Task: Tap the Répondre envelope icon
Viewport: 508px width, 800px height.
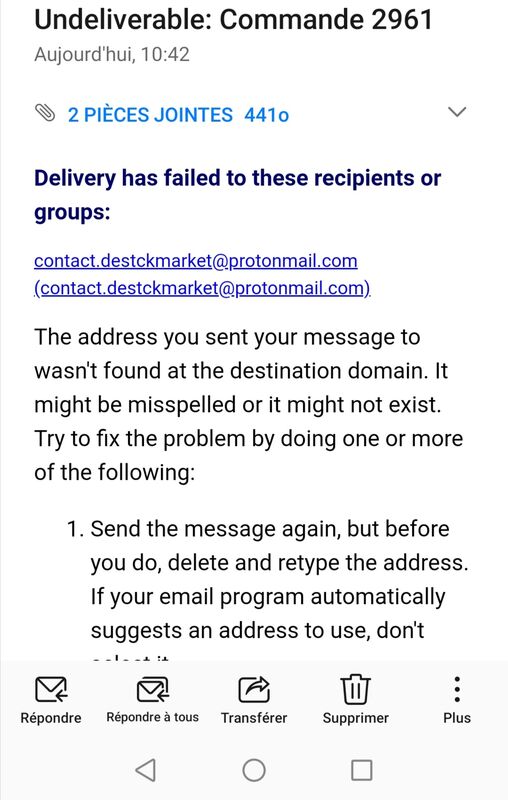Action: [x=51, y=689]
